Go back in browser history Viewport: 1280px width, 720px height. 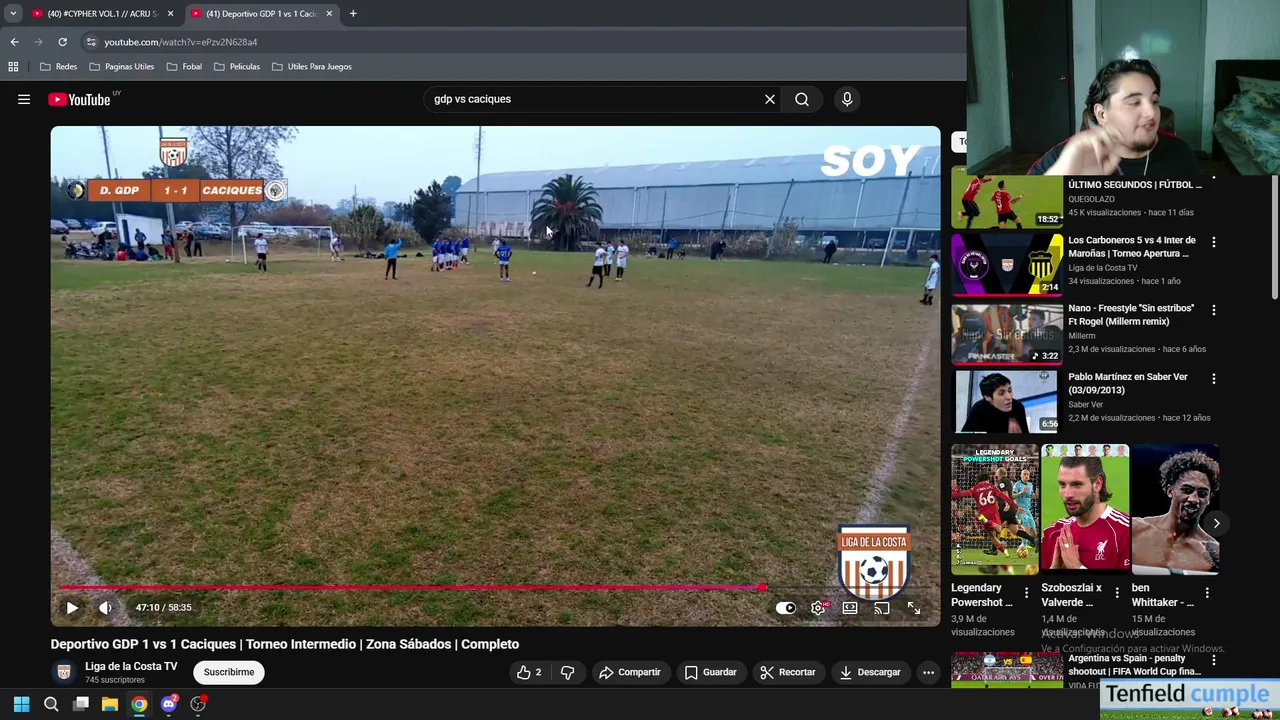click(x=14, y=42)
